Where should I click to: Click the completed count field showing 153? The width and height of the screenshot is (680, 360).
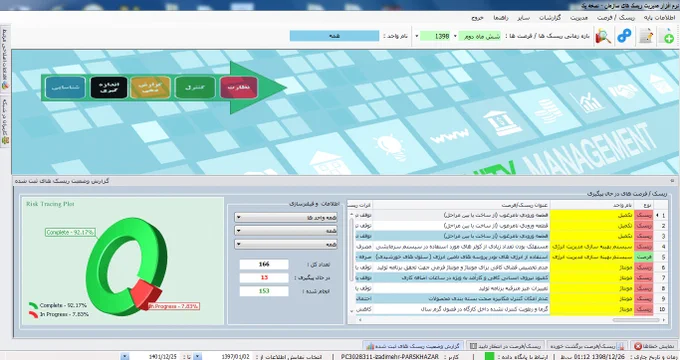click(x=264, y=291)
